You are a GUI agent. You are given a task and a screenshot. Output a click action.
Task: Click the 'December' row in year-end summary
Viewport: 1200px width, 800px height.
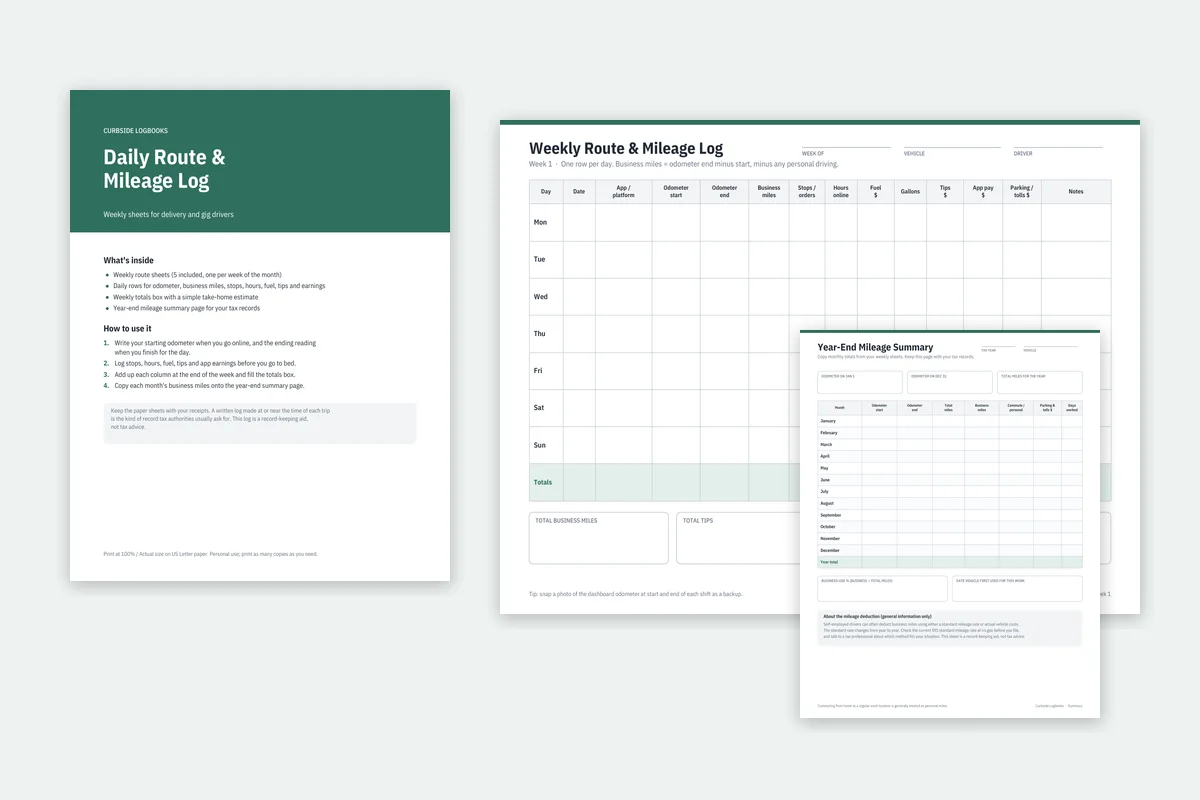tap(950, 550)
